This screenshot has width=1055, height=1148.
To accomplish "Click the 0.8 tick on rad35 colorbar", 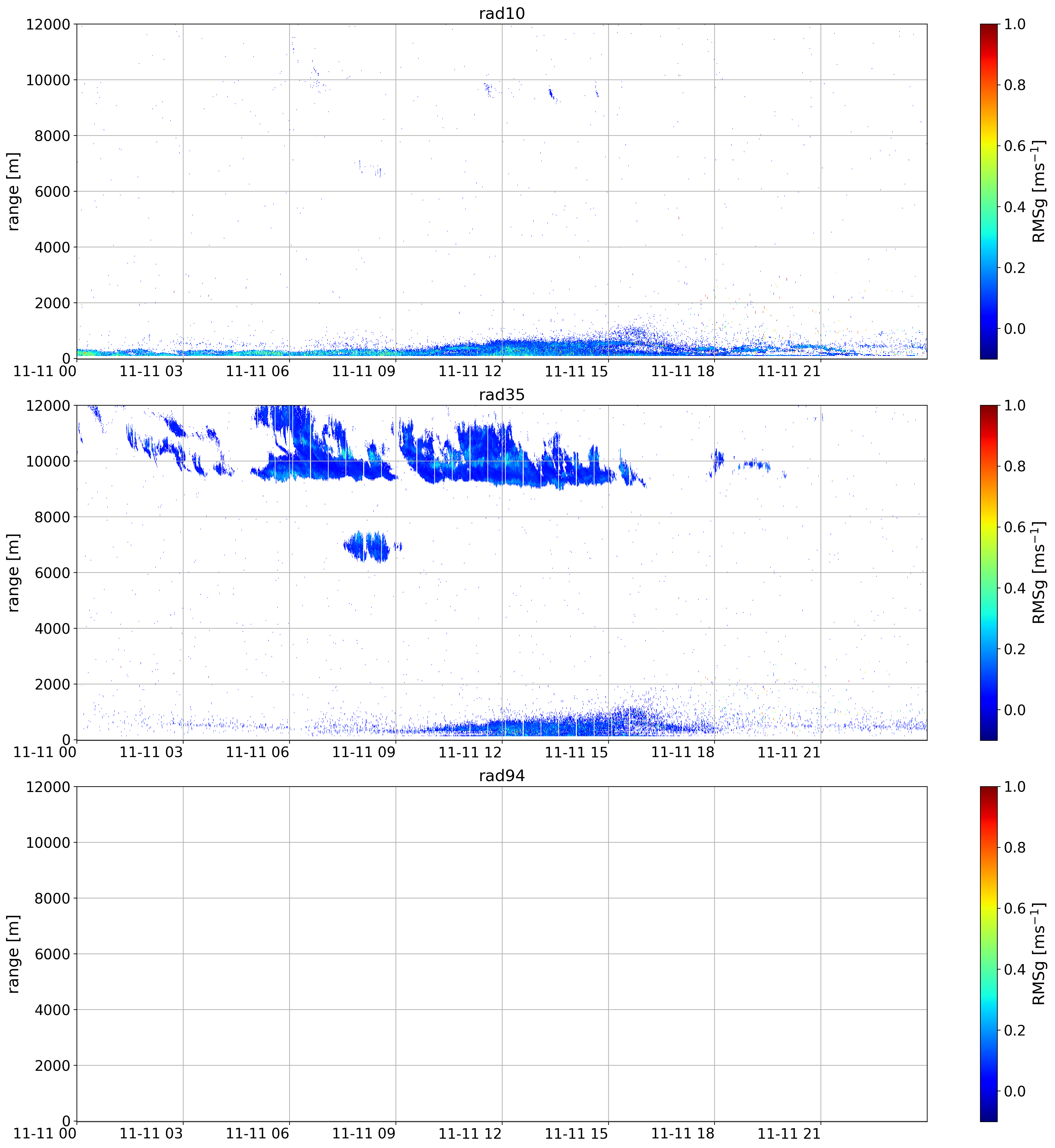I will (1015, 467).
